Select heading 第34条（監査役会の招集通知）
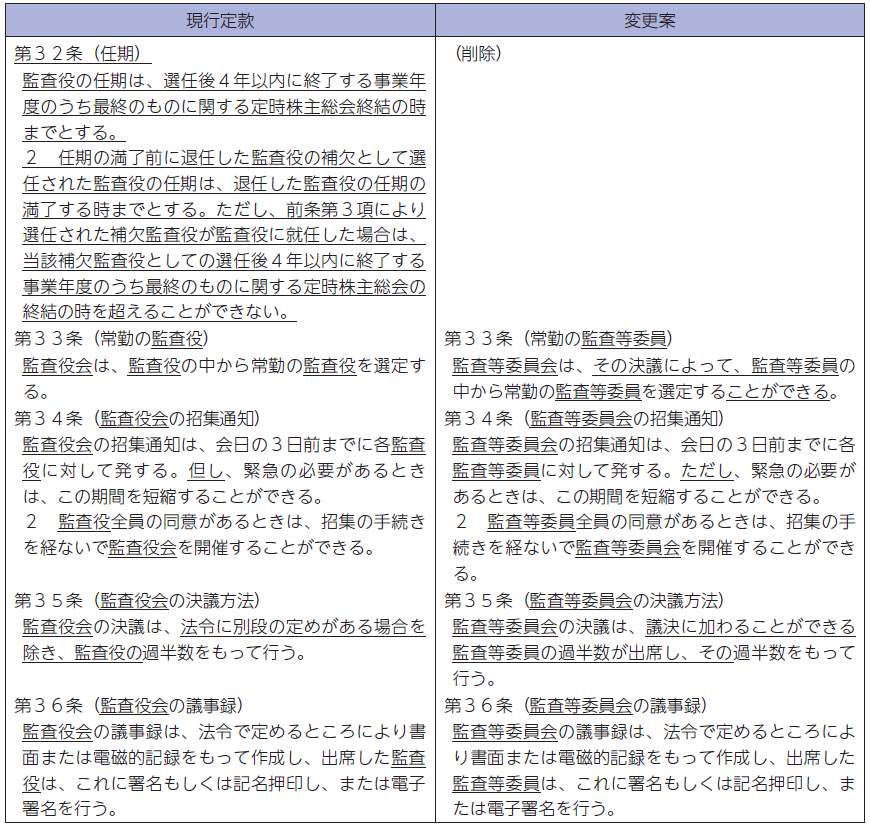Screen dimensions: 870x829 pos(137,418)
